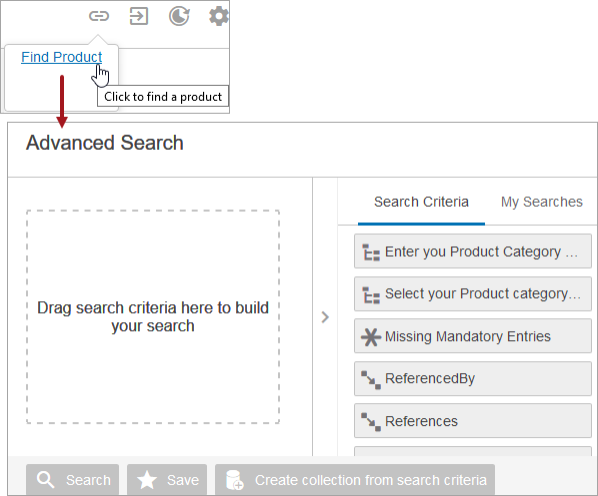The width and height of the screenshot is (598, 496).
Task: Click the ReferencedBy arrow icon
Action: (x=371, y=379)
